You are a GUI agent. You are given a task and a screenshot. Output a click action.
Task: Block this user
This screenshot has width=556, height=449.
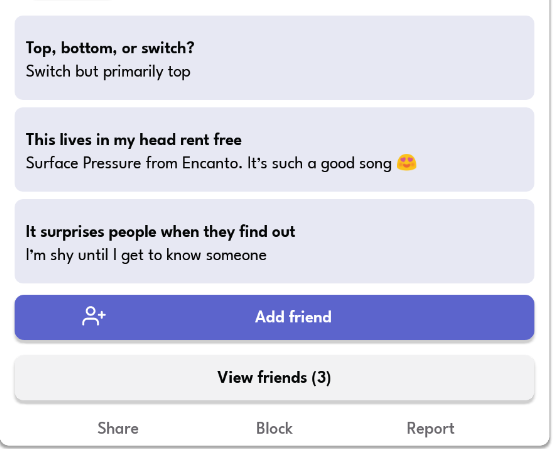point(274,428)
